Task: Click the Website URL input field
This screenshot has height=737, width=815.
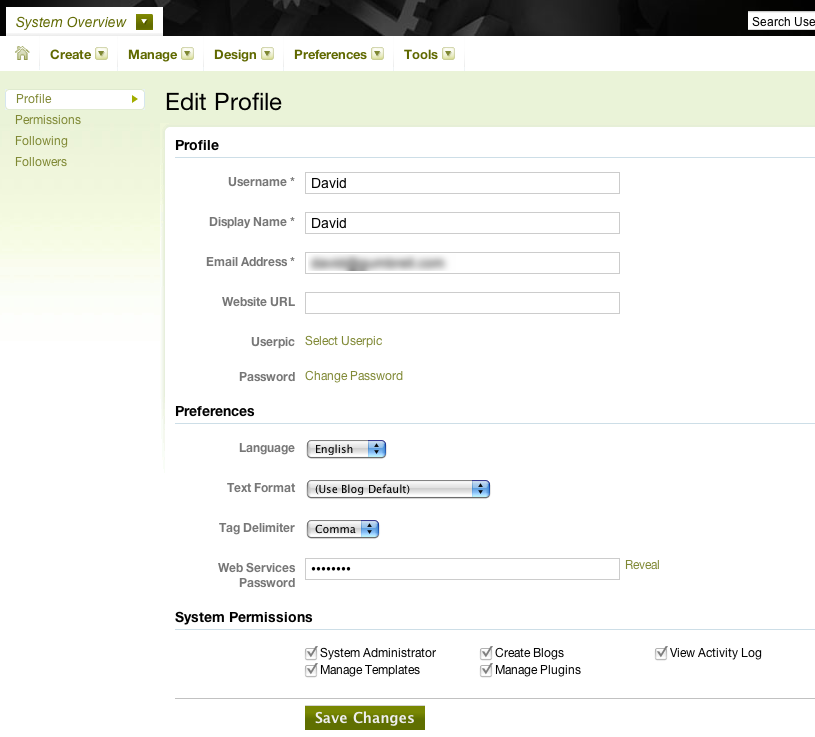Action: pos(461,301)
